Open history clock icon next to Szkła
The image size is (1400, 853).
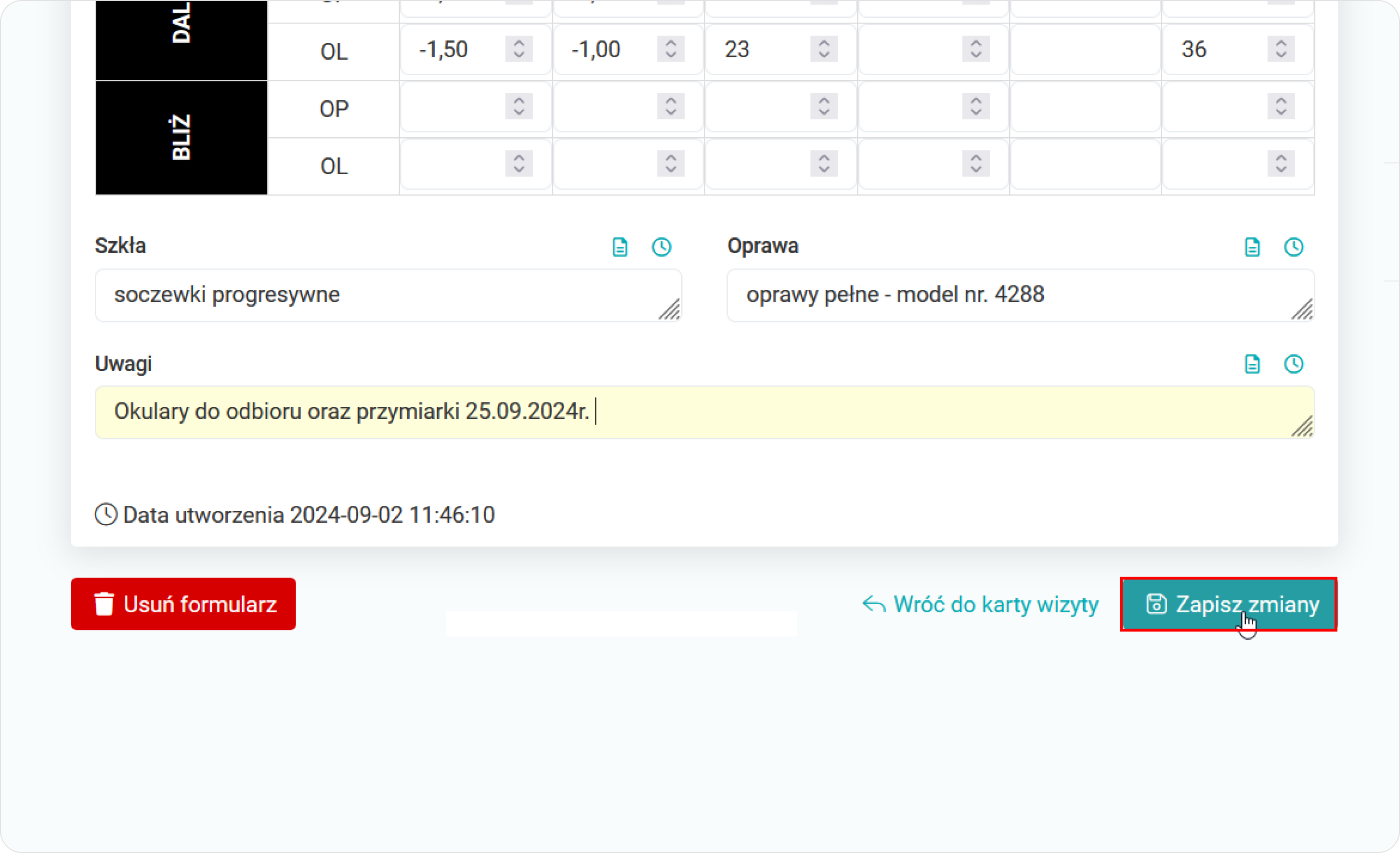tap(661, 246)
